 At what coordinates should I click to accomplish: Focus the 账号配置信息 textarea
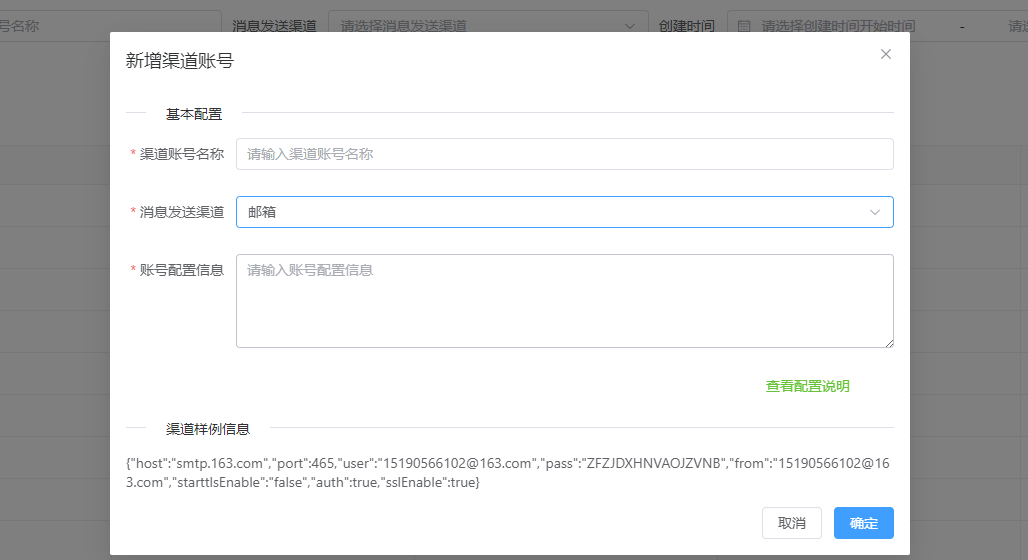click(x=564, y=301)
